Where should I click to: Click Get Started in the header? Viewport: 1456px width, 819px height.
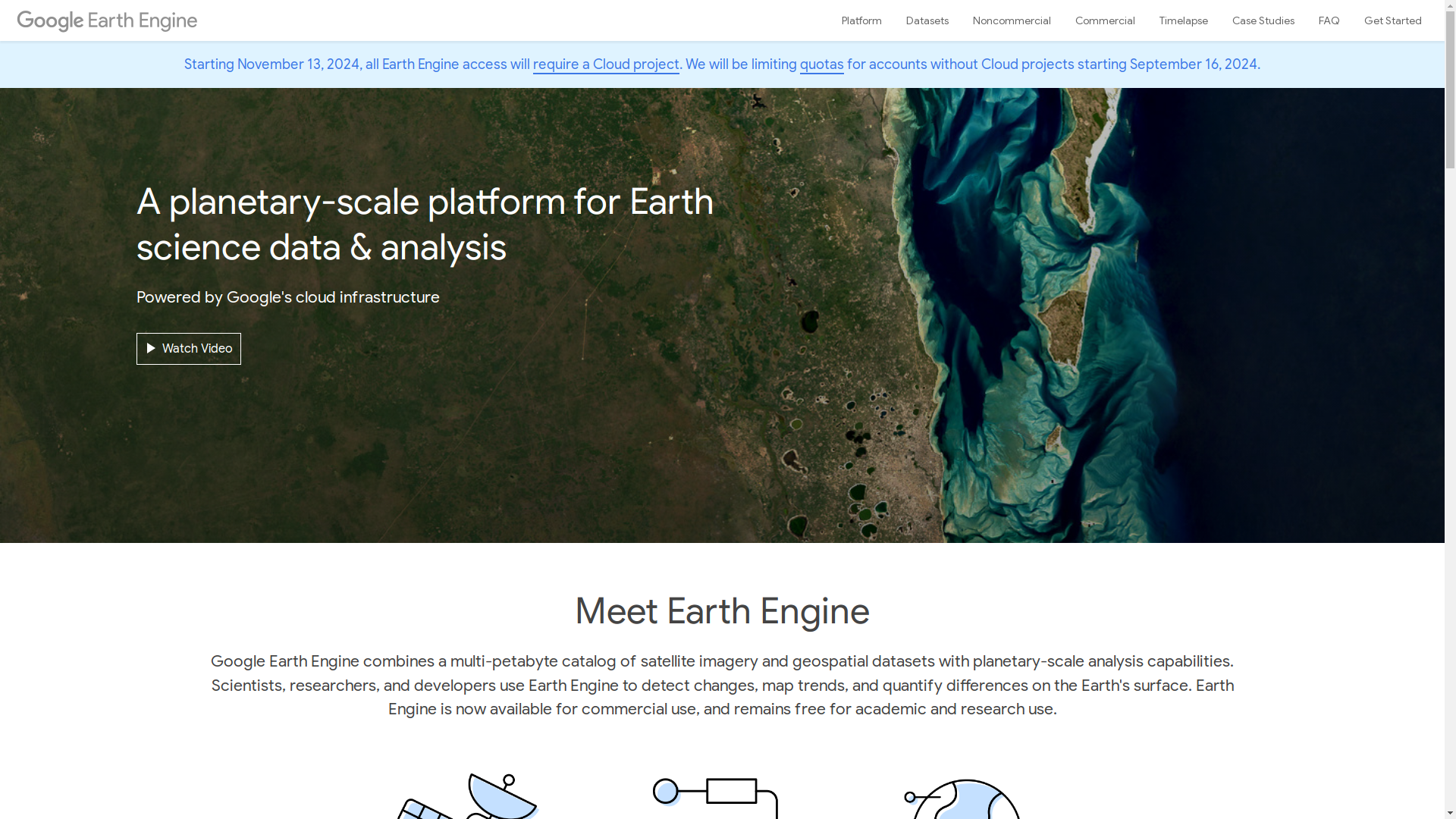1392,20
